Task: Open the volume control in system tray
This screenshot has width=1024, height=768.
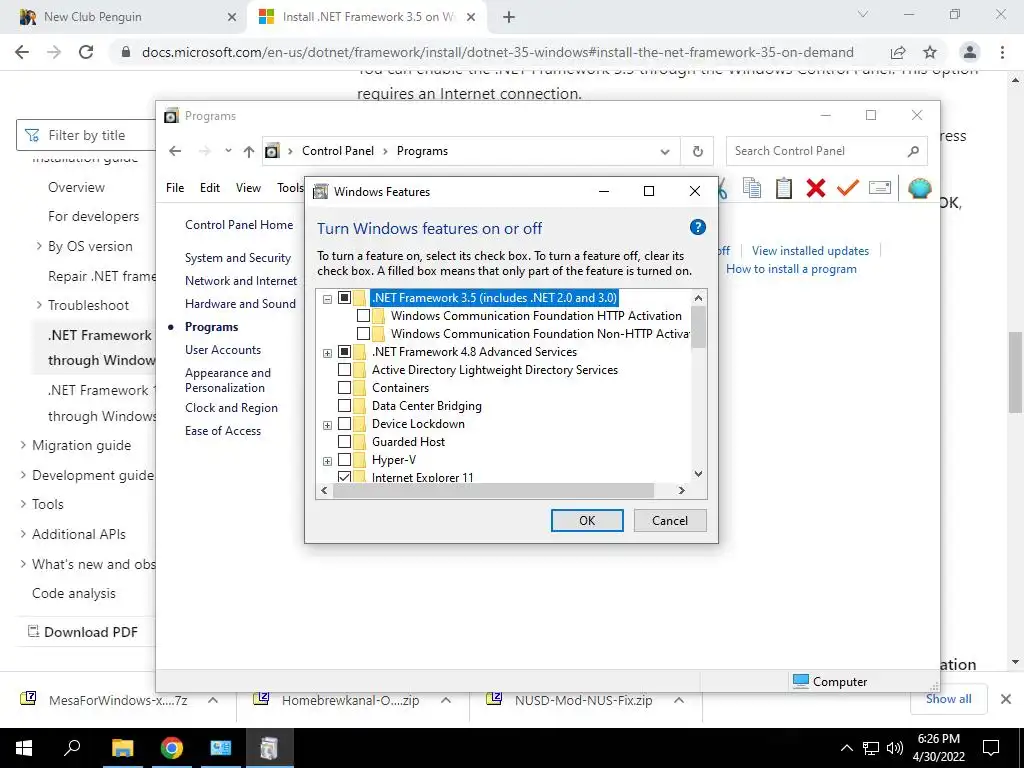Action: 895,748
